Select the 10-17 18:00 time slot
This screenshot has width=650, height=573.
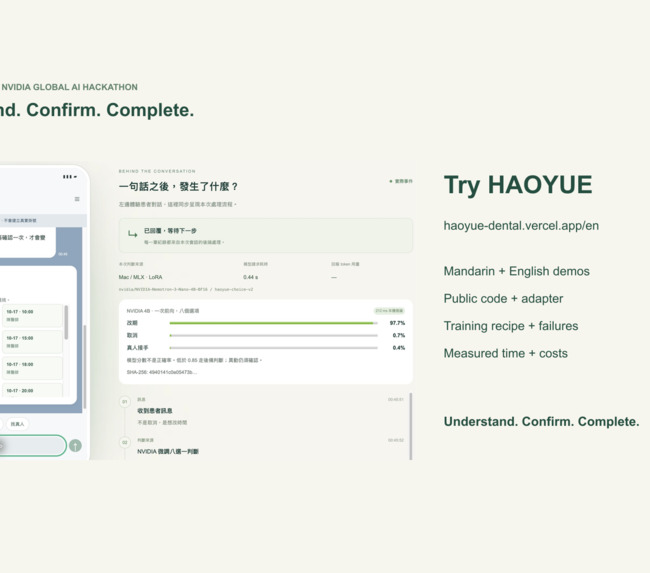click(x=33, y=368)
